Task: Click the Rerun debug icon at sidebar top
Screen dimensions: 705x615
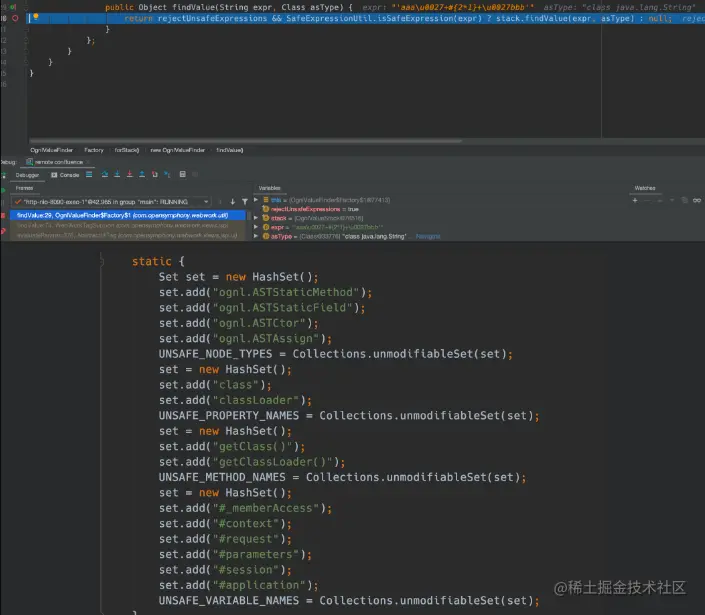Action: click(3, 175)
